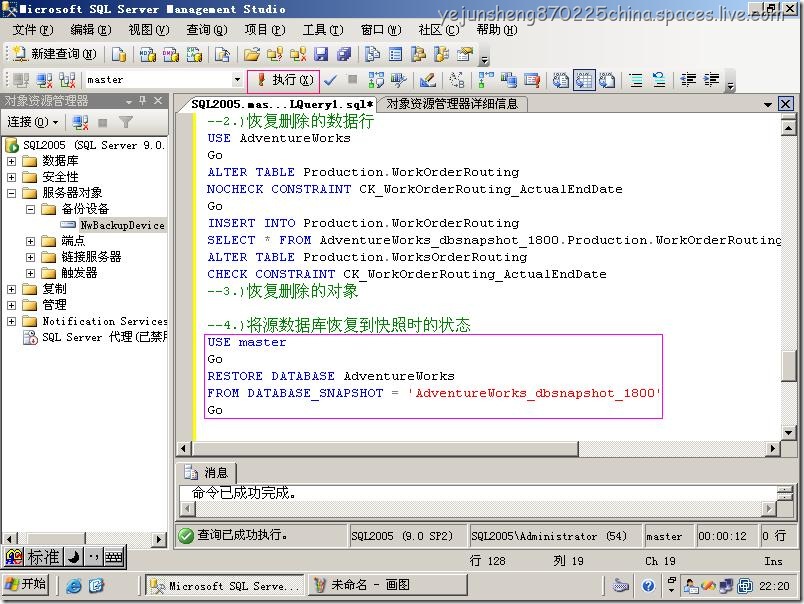Viewport: 804px width, 604px height.
Task: Click the 开始 Start button
Action: pyautogui.click(x=26, y=584)
